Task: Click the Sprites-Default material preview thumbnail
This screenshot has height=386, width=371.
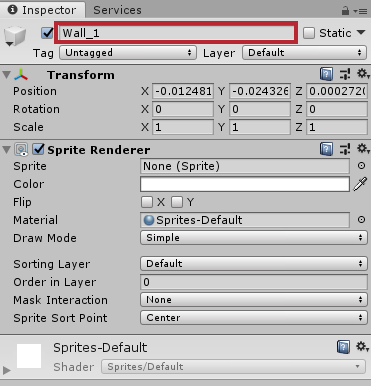Action: pyautogui.click(x=29, y=356)
